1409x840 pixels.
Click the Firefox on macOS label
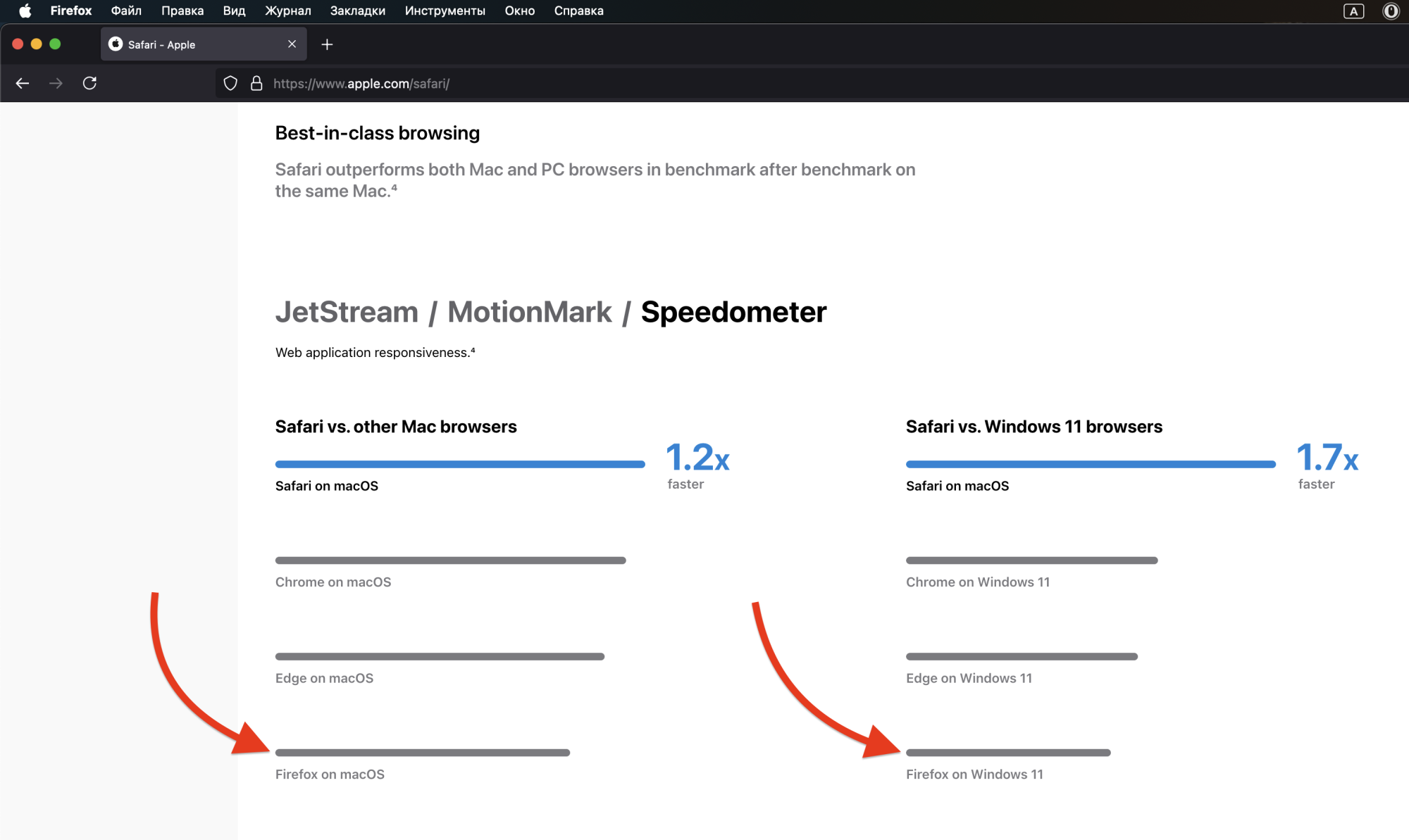330,775
